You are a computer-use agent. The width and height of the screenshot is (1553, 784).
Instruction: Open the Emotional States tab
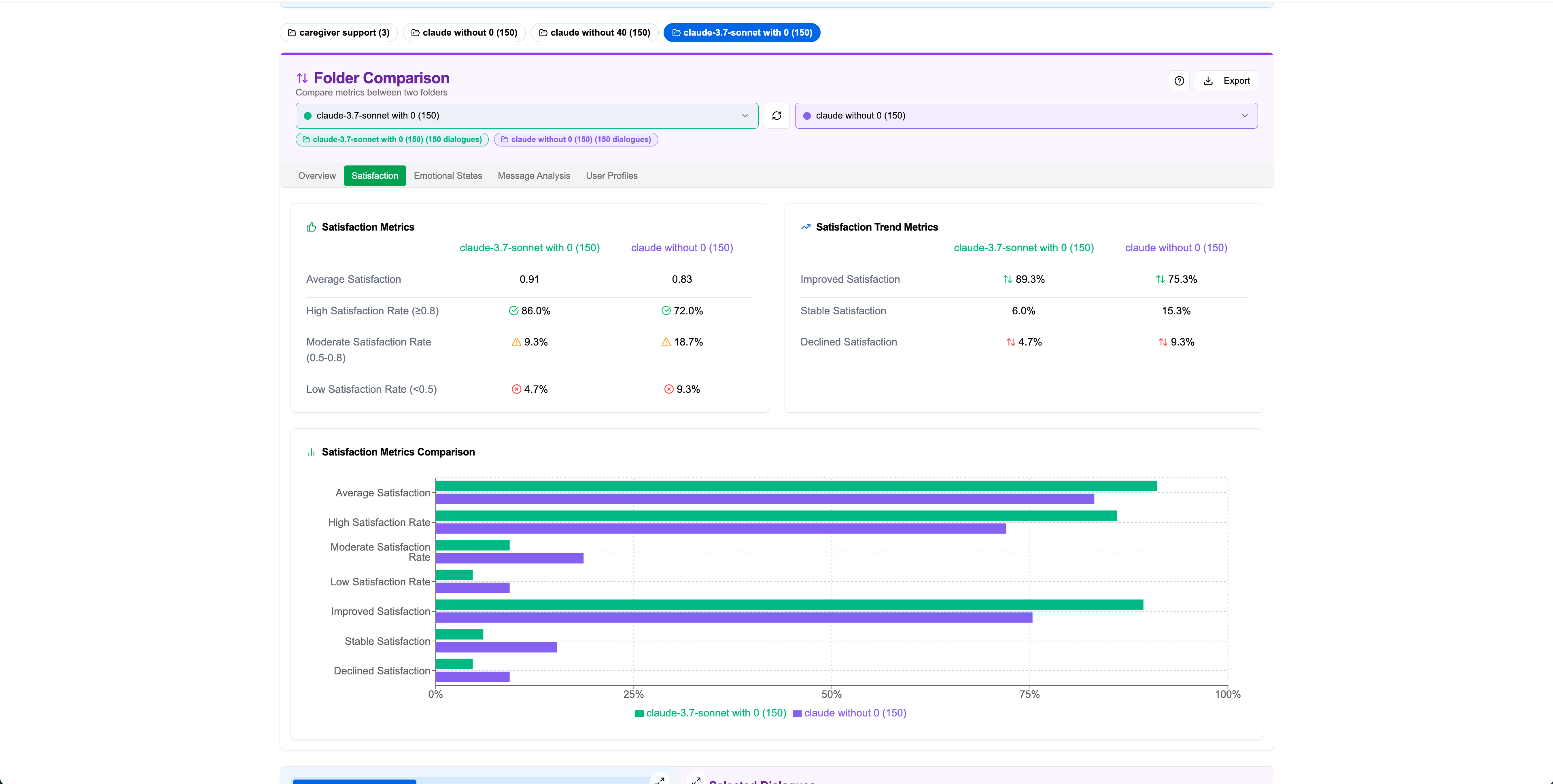(x=448, y=176)
